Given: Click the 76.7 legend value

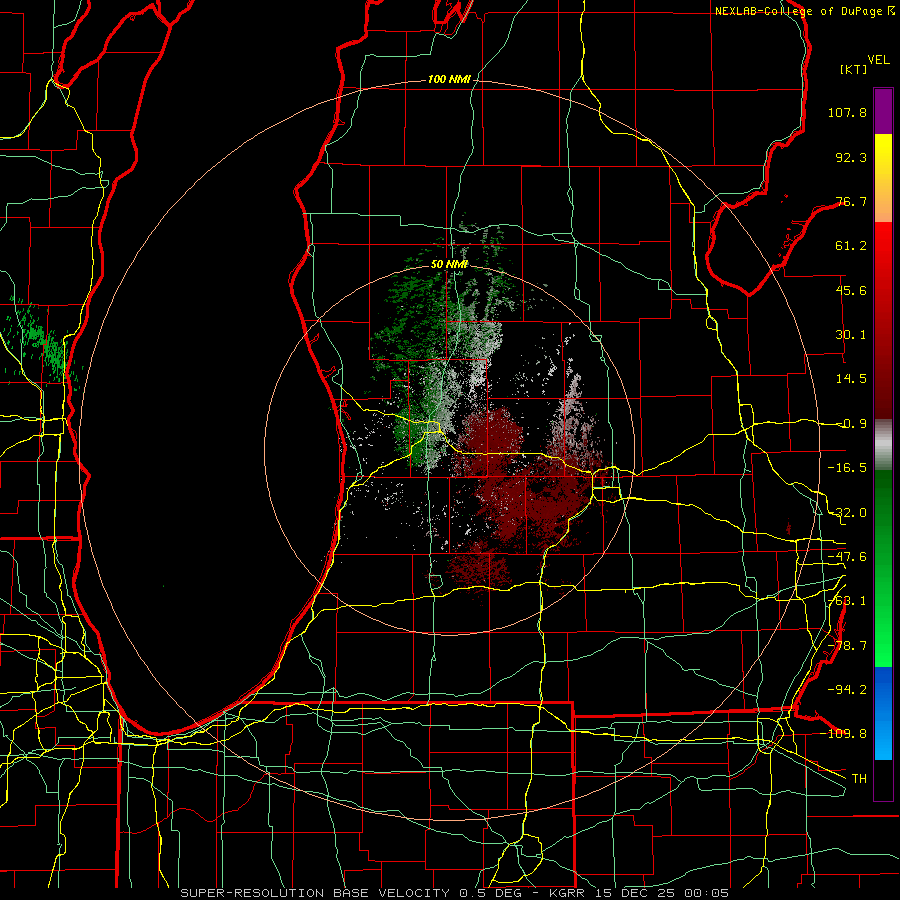Looking at the screenshot, I should point(851,201).
